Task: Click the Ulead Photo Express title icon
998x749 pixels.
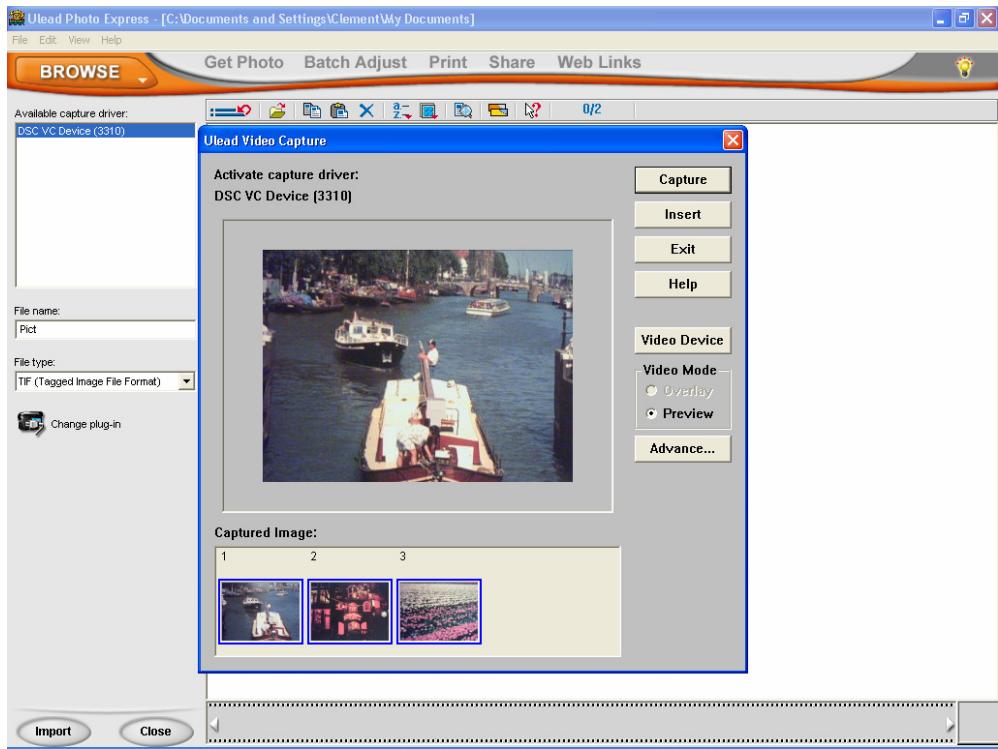Action: pos(17,18)
